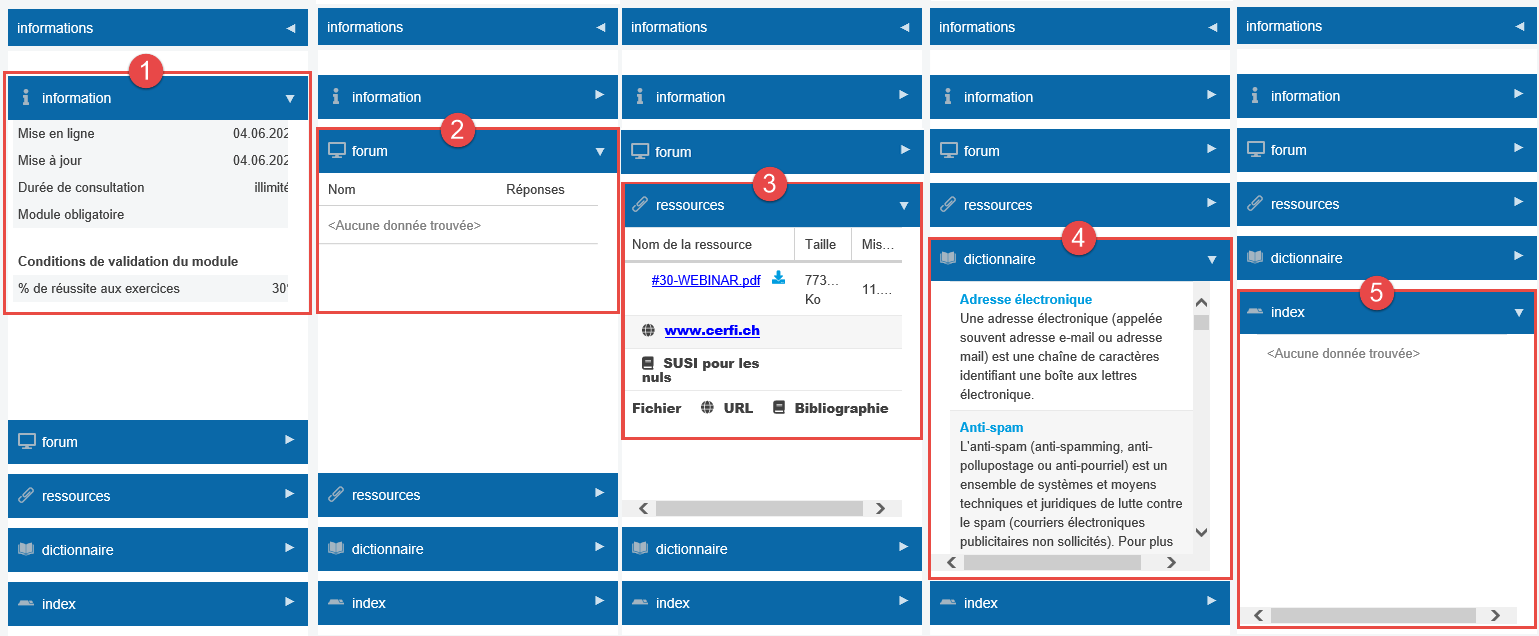
Task: Click the Adresse électronique term heading
Action: (1025, 299)
